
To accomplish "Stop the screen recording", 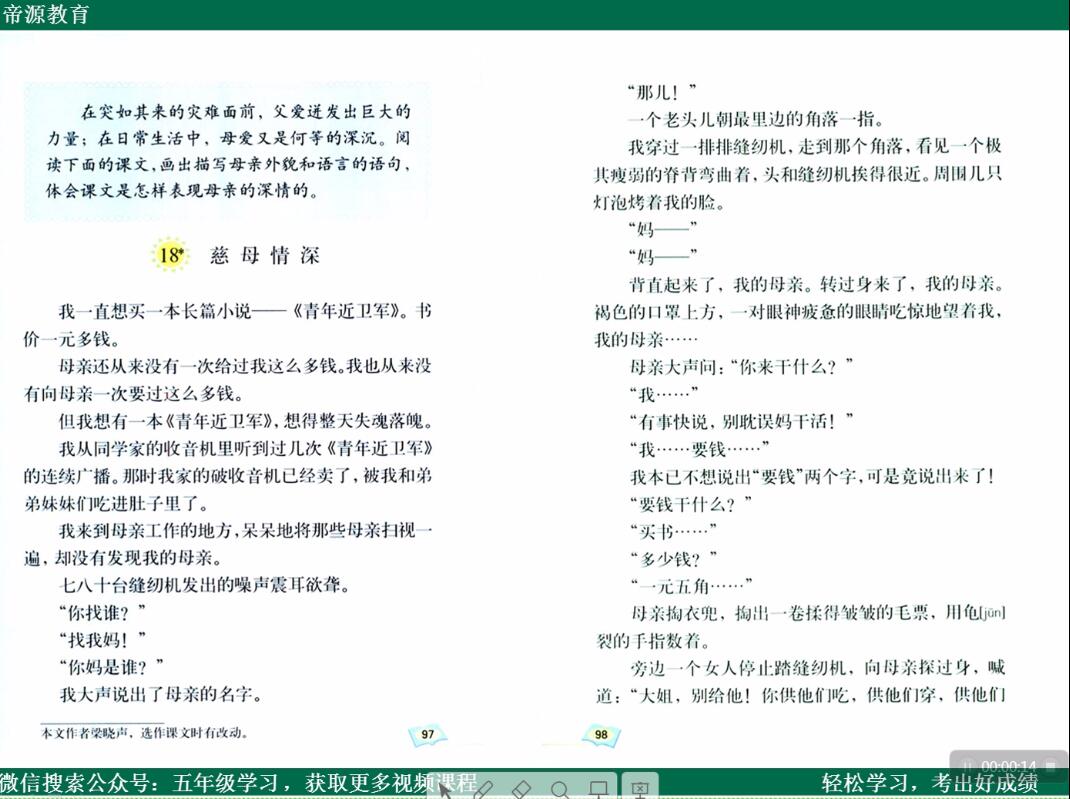I will 1051,766.
